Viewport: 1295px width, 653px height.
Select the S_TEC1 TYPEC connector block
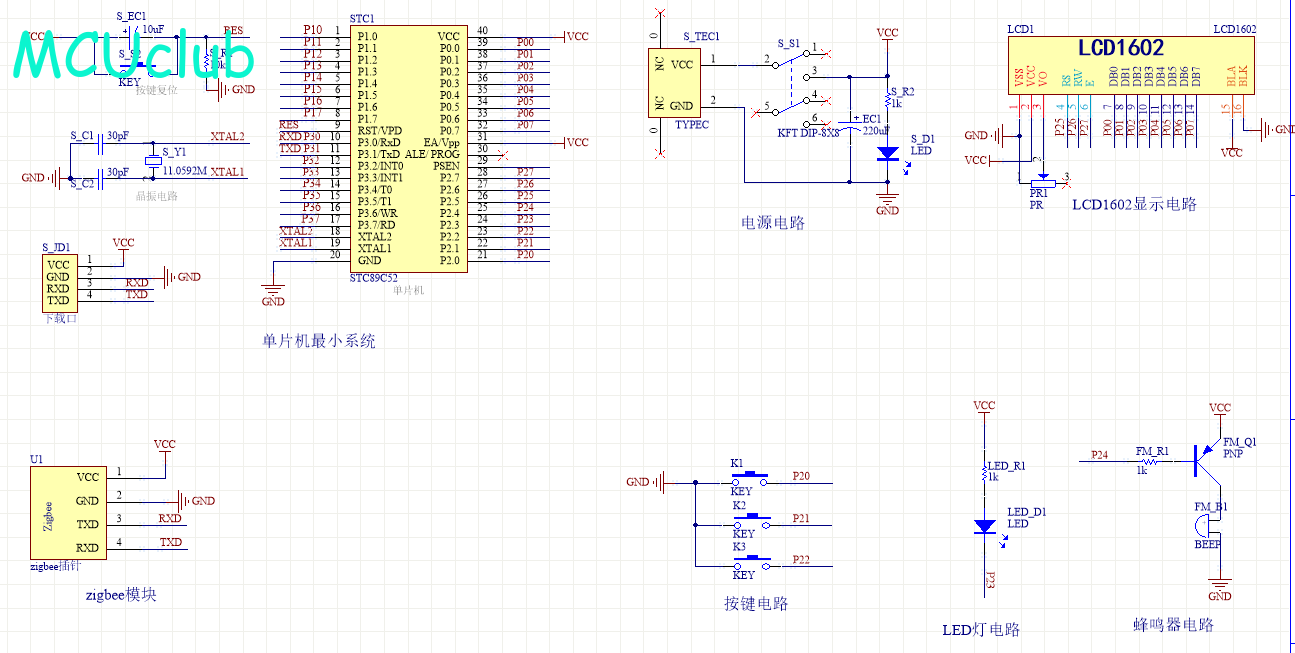(672, 84)
